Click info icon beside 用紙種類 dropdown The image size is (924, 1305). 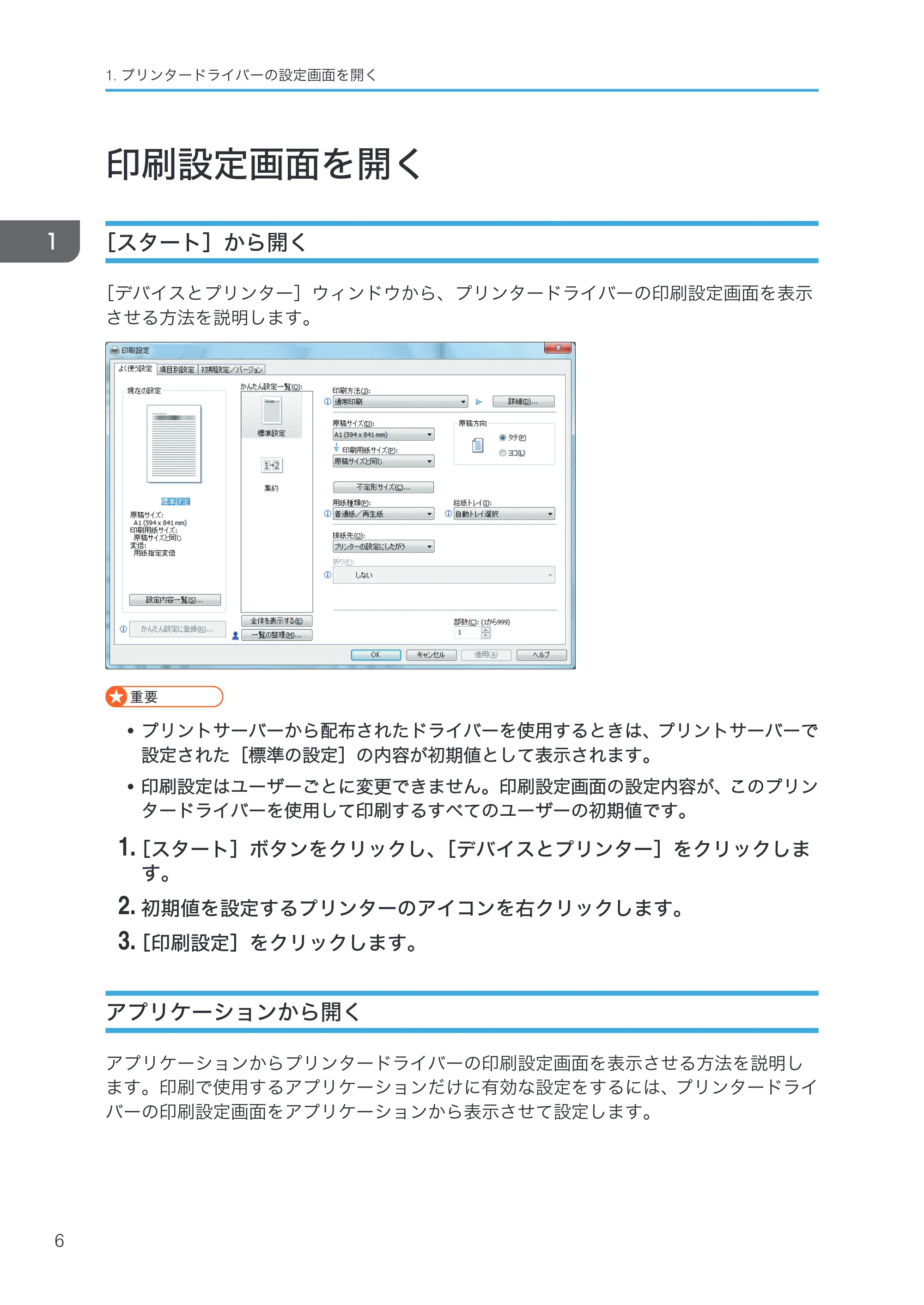[327, 514]
